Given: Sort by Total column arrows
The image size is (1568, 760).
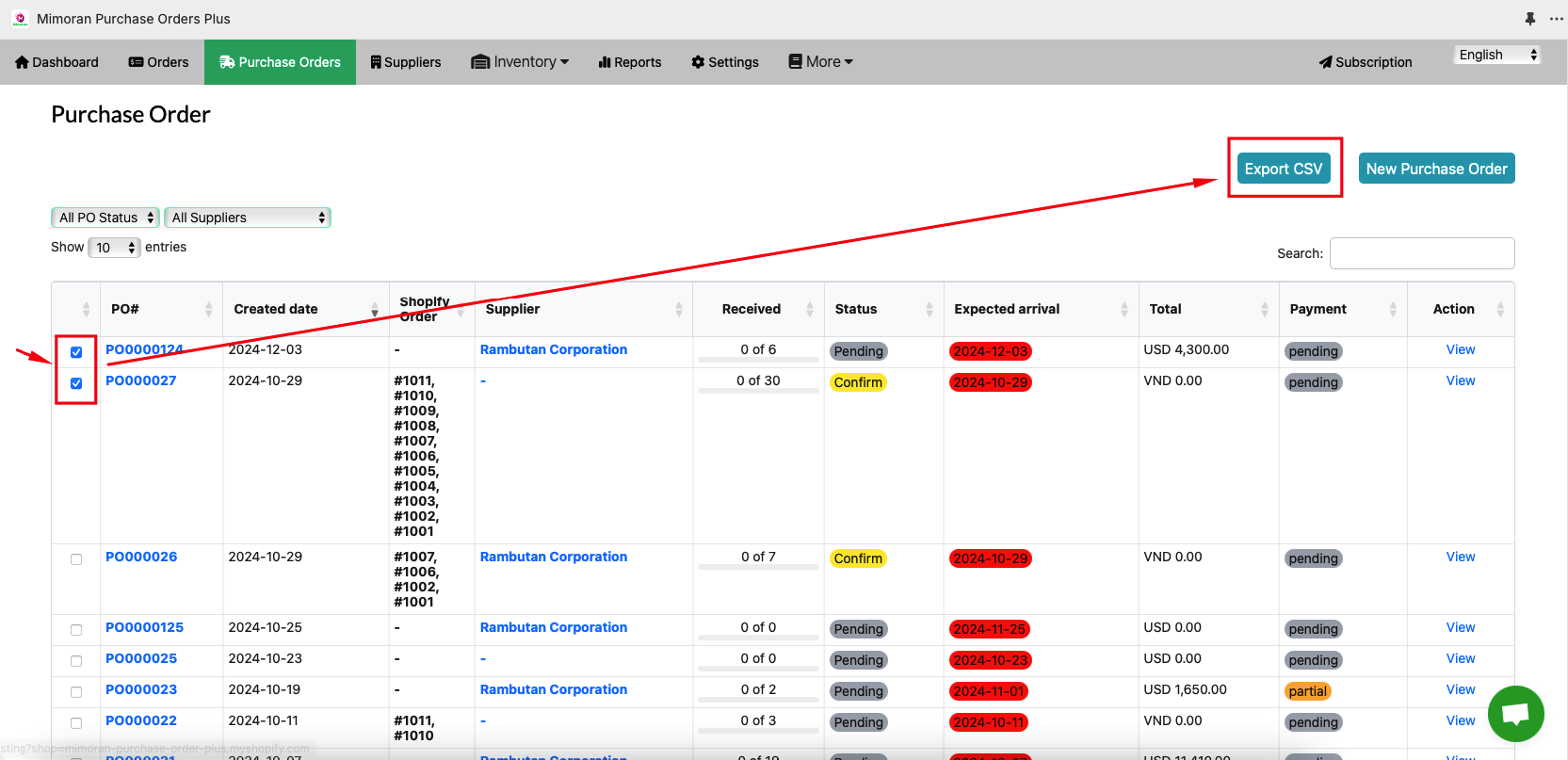Looking at the screenshot, I should (x=1265, y=309).
